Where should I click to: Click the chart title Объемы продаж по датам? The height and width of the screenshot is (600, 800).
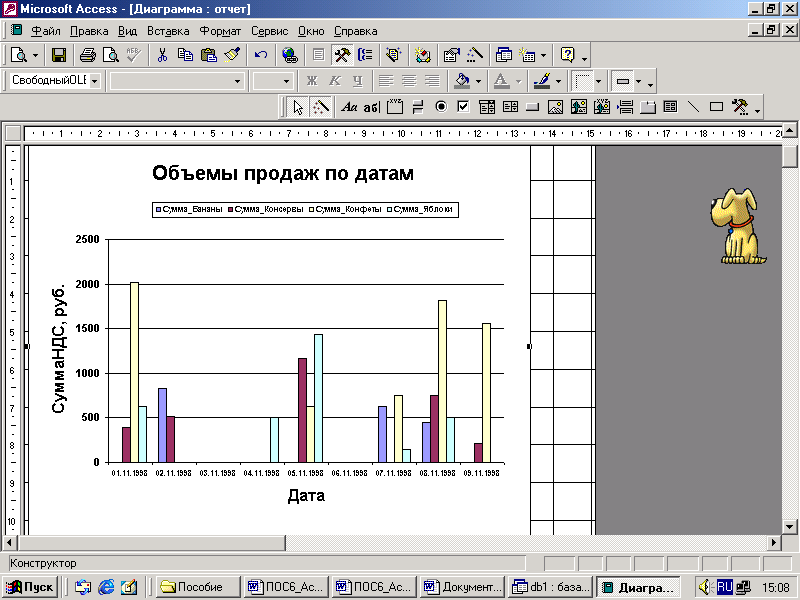(x=282, y=174)
